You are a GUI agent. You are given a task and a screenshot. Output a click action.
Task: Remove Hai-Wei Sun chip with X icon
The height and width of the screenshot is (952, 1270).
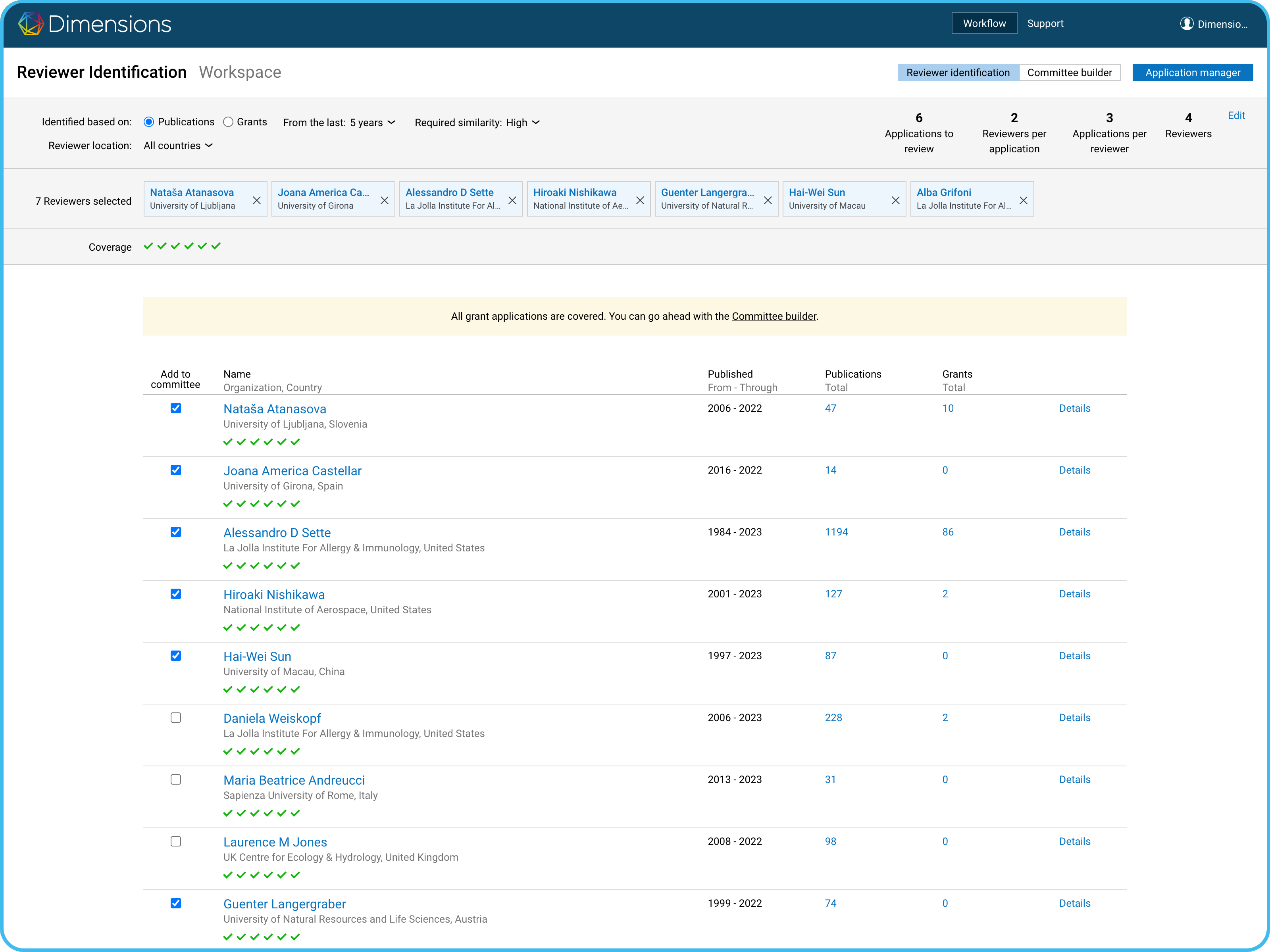896,200
